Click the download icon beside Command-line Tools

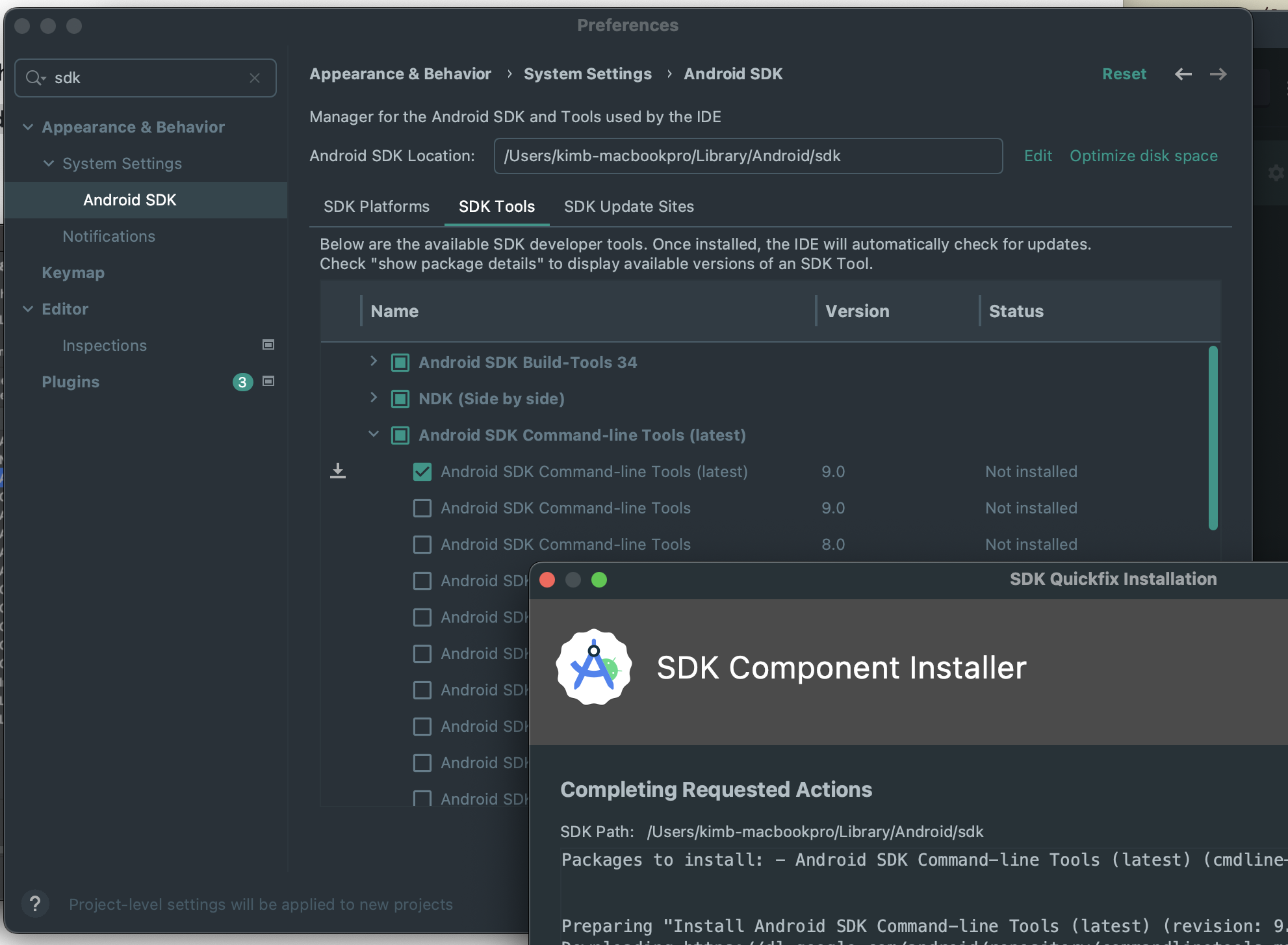click(x=338, y=471)
